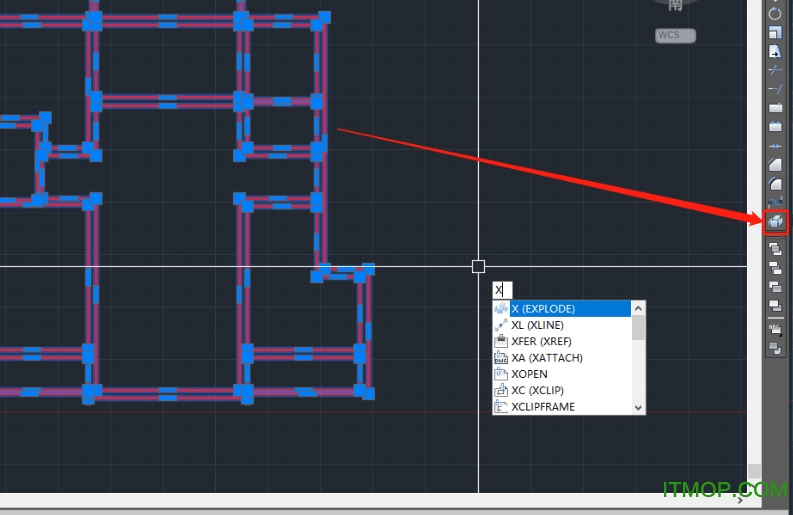Screen dimensions: 793x515
Task: Select the Scale tool
Action: 775,32
